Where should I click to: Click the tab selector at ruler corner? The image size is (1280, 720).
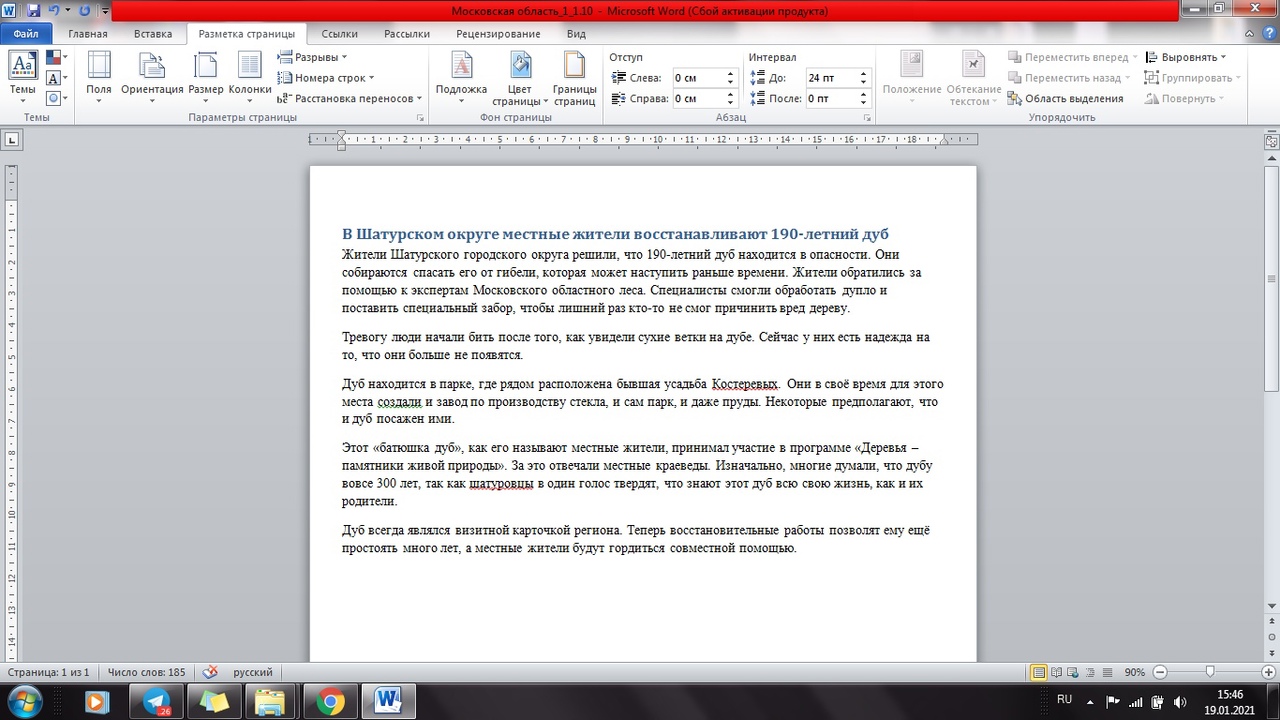[x=12, y=140]
